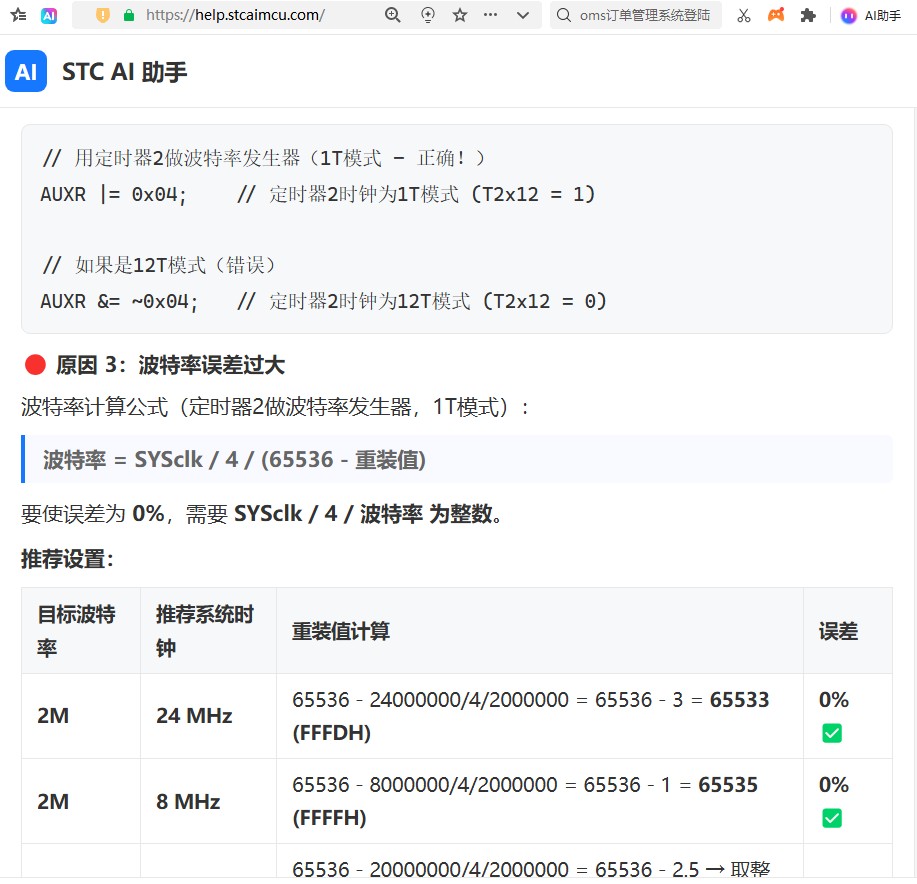Screen dimensions: 917x884
Task: Click the STC AI 助手 page title
Action: (125, 72)
